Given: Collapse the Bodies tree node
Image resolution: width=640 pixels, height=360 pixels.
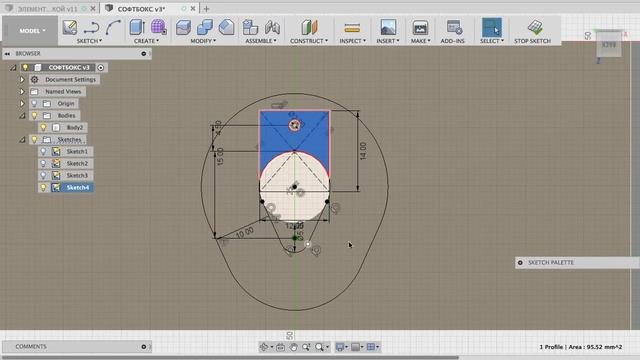Looking at the screenshot, I should [x=22, y=116].
